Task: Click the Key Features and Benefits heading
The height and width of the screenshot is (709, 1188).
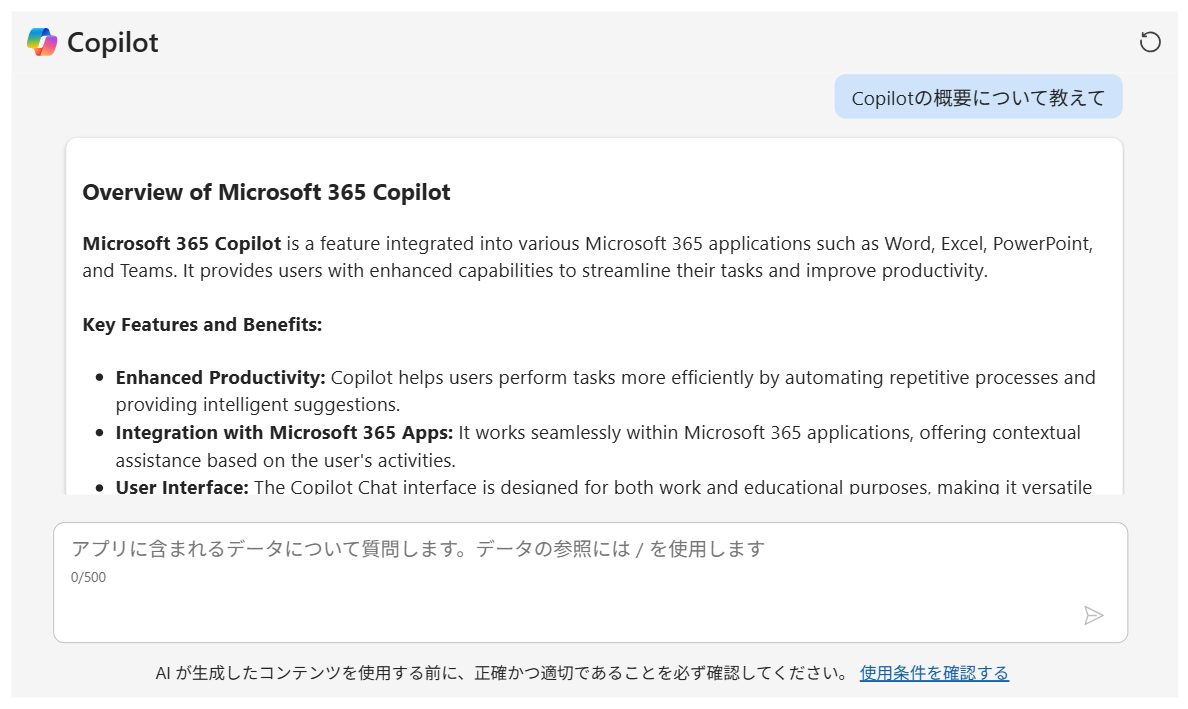Action: click(x=202, y=324)
